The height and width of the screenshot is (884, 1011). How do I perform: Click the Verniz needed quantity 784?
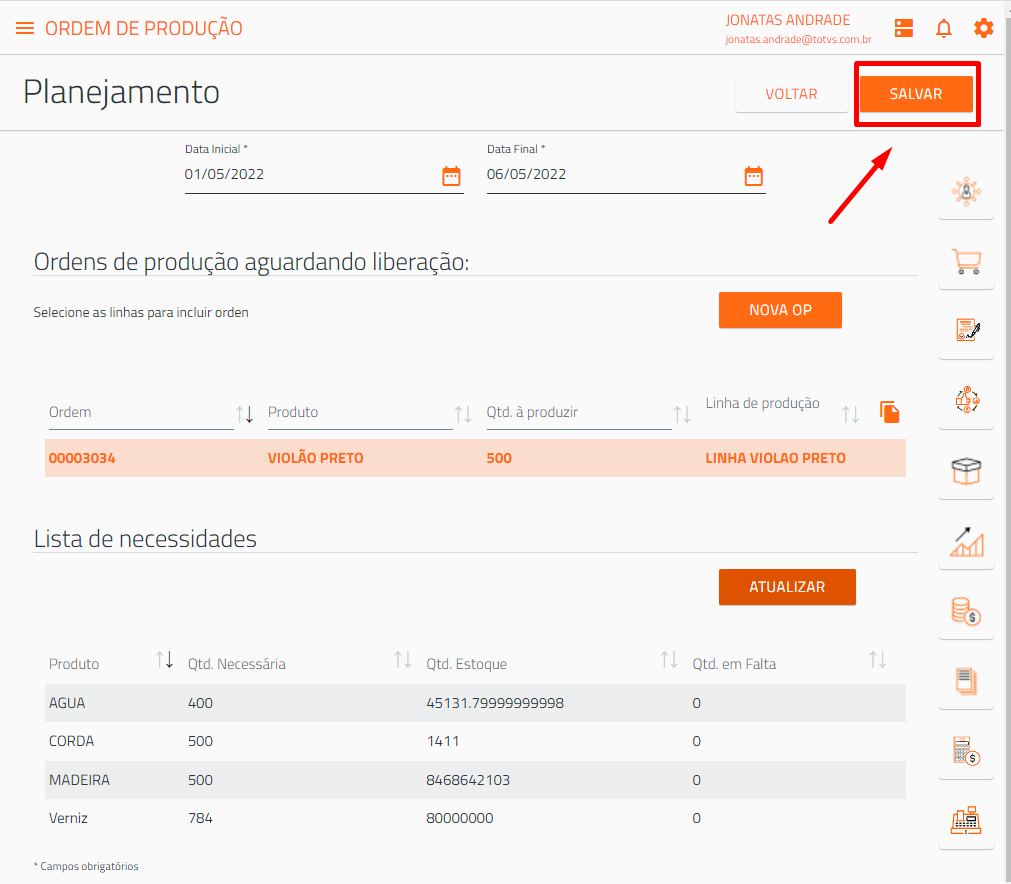point(200,818)
